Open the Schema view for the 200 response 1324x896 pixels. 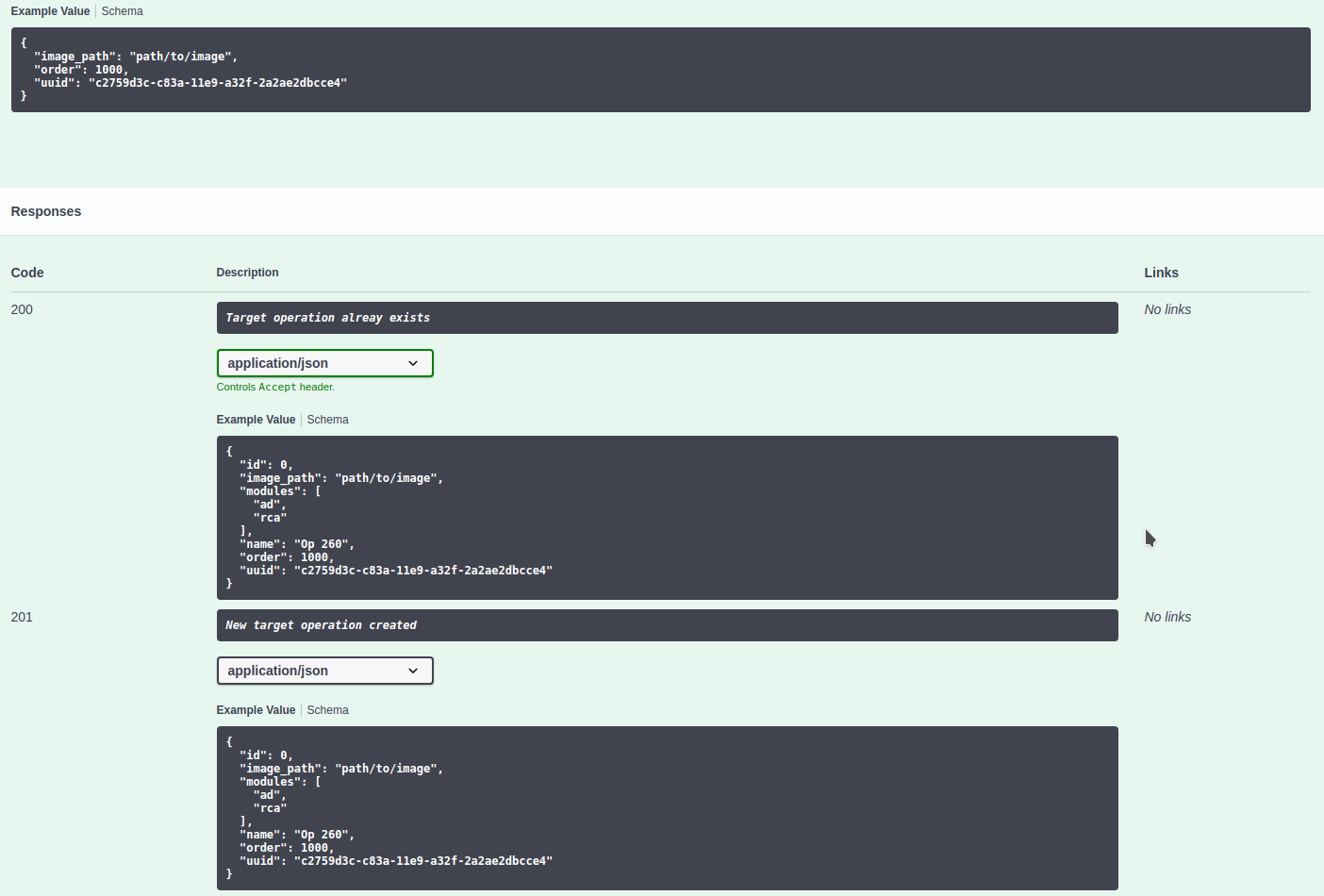[327, 419]
